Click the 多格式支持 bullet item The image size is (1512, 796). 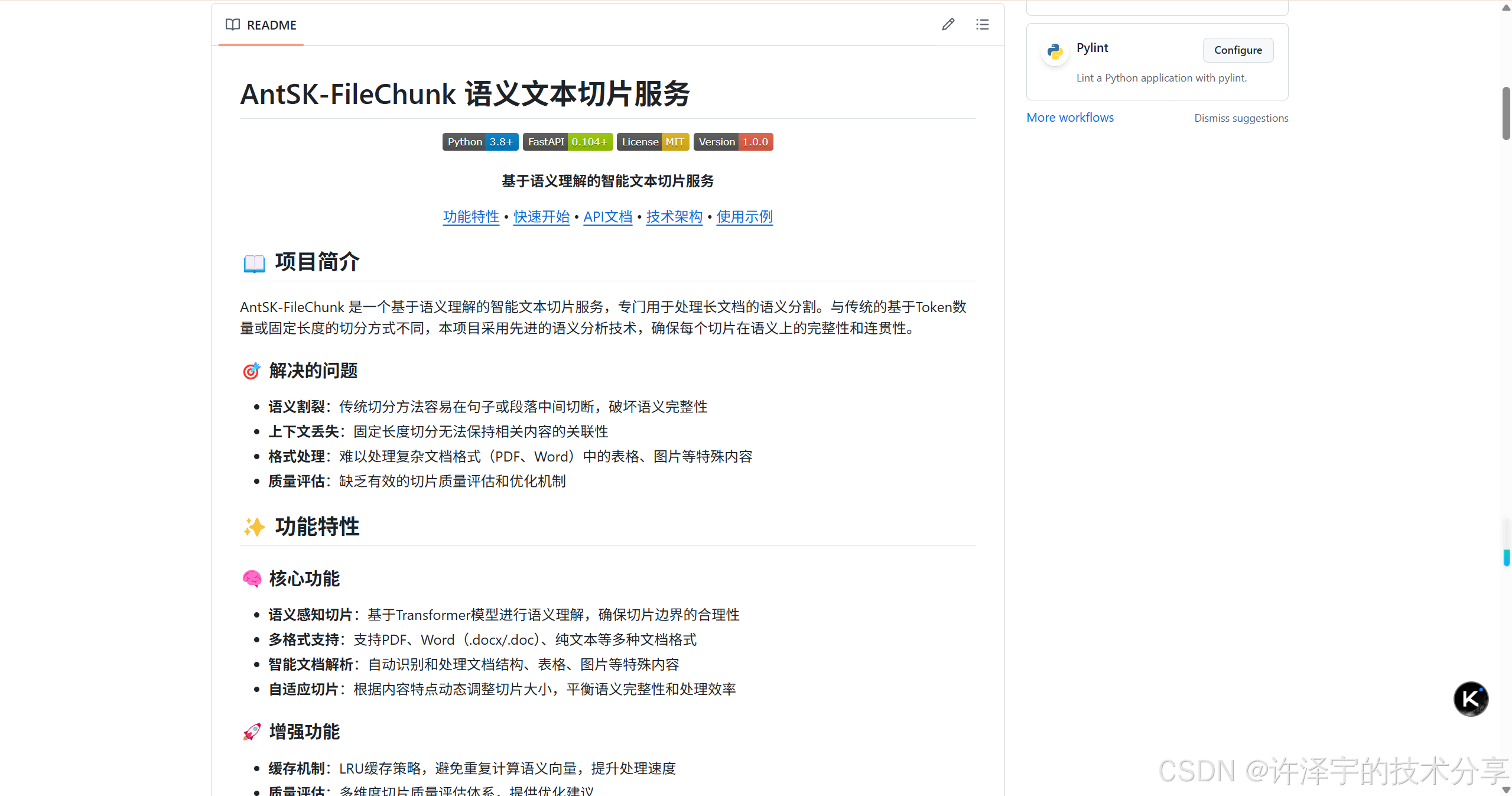(x=483, y=639)
